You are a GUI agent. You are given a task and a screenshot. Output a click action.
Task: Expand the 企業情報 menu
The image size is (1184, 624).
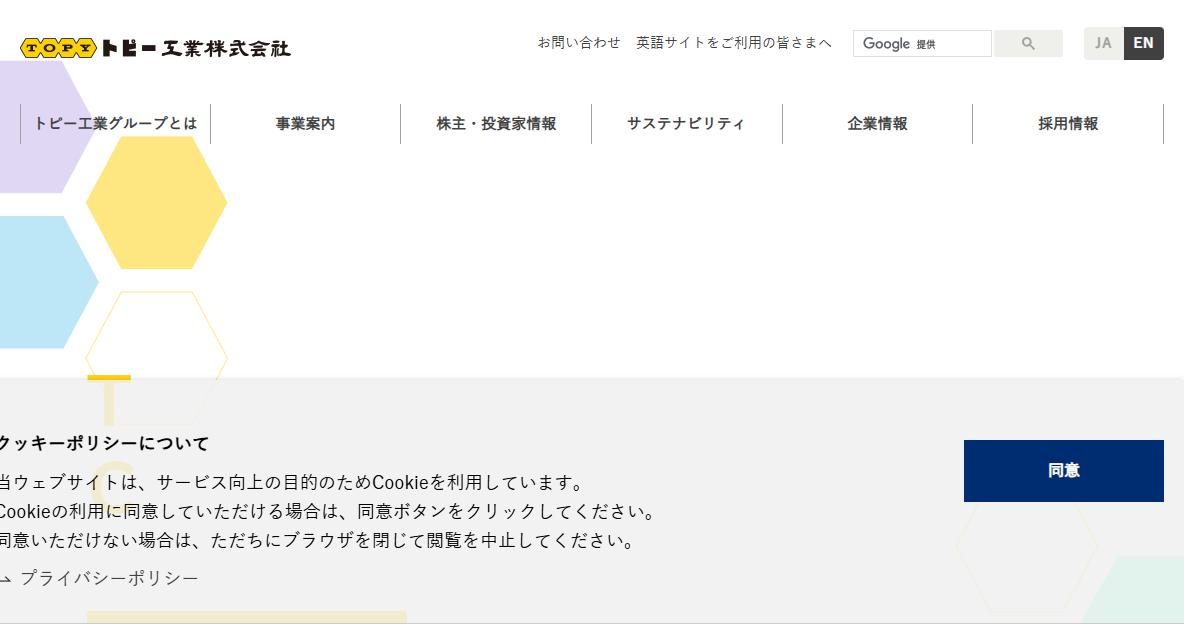coord(877,123)
